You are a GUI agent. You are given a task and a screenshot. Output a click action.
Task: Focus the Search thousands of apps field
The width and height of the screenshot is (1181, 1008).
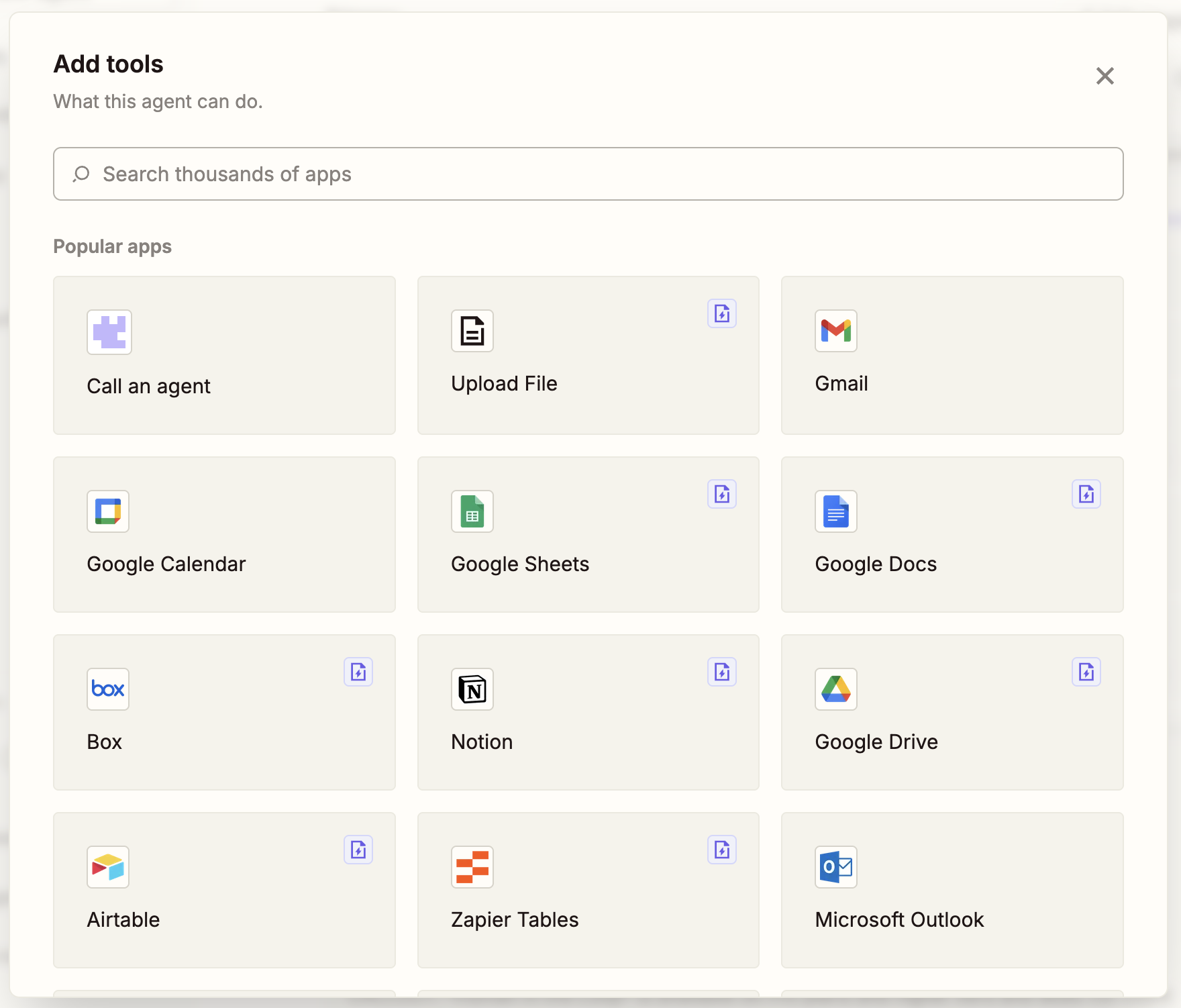(x=588, y=174)
